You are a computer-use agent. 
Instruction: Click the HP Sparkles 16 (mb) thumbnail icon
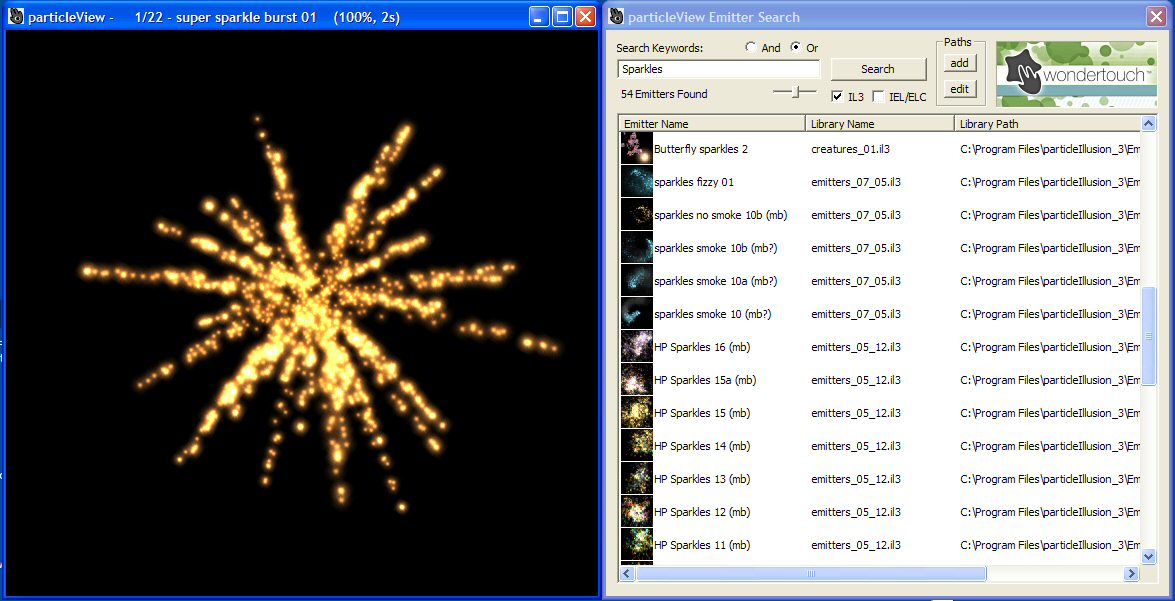(636, 347)
